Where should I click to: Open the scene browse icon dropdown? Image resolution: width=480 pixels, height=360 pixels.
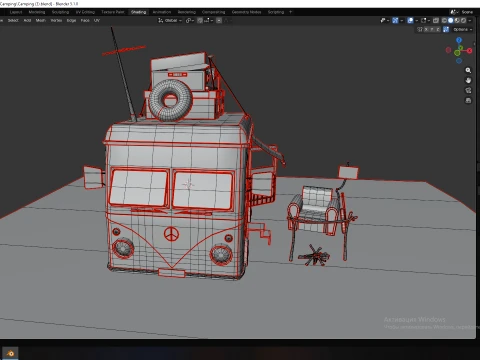pos(455,12)
